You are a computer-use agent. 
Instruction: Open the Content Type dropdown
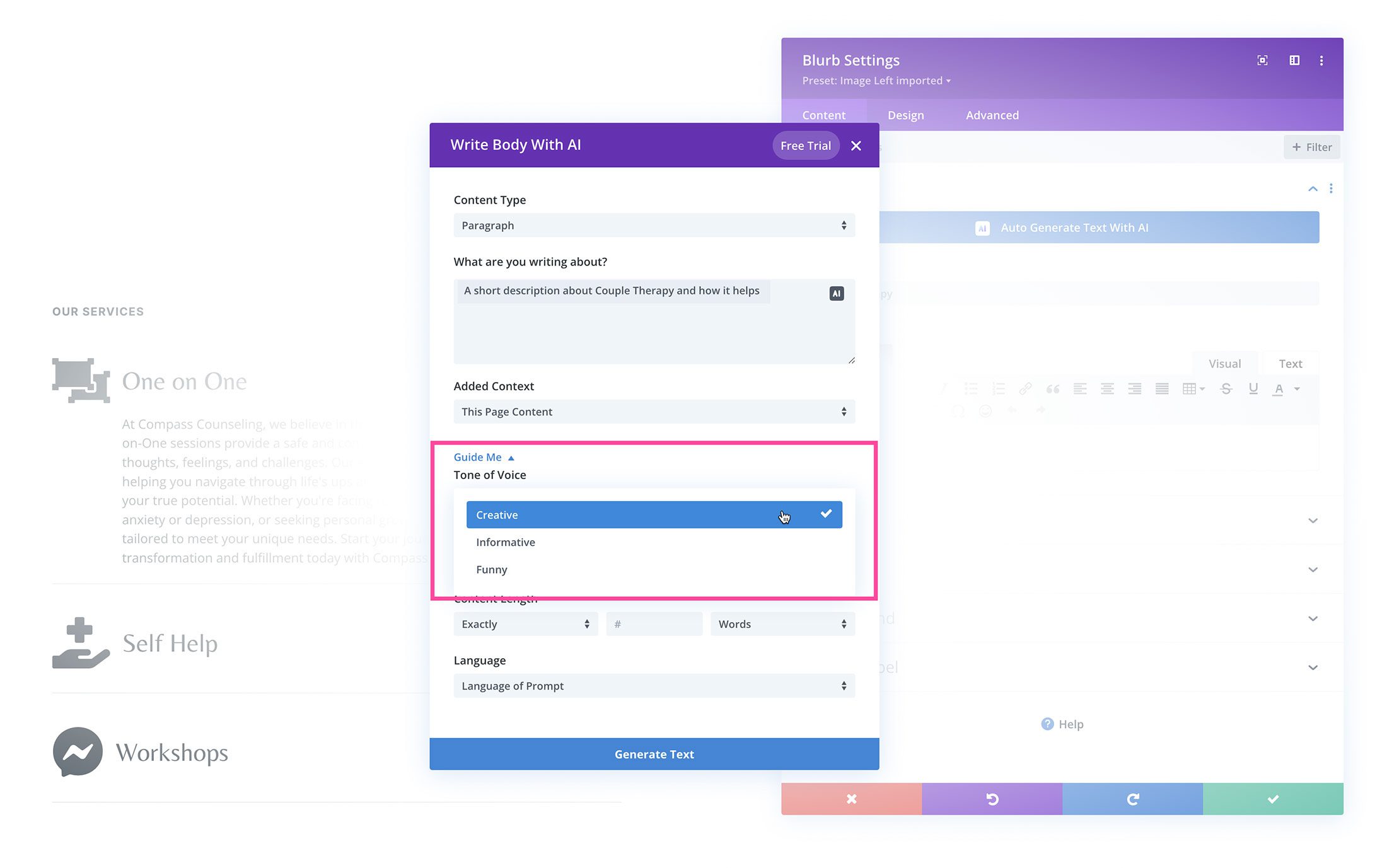[654, 225]
